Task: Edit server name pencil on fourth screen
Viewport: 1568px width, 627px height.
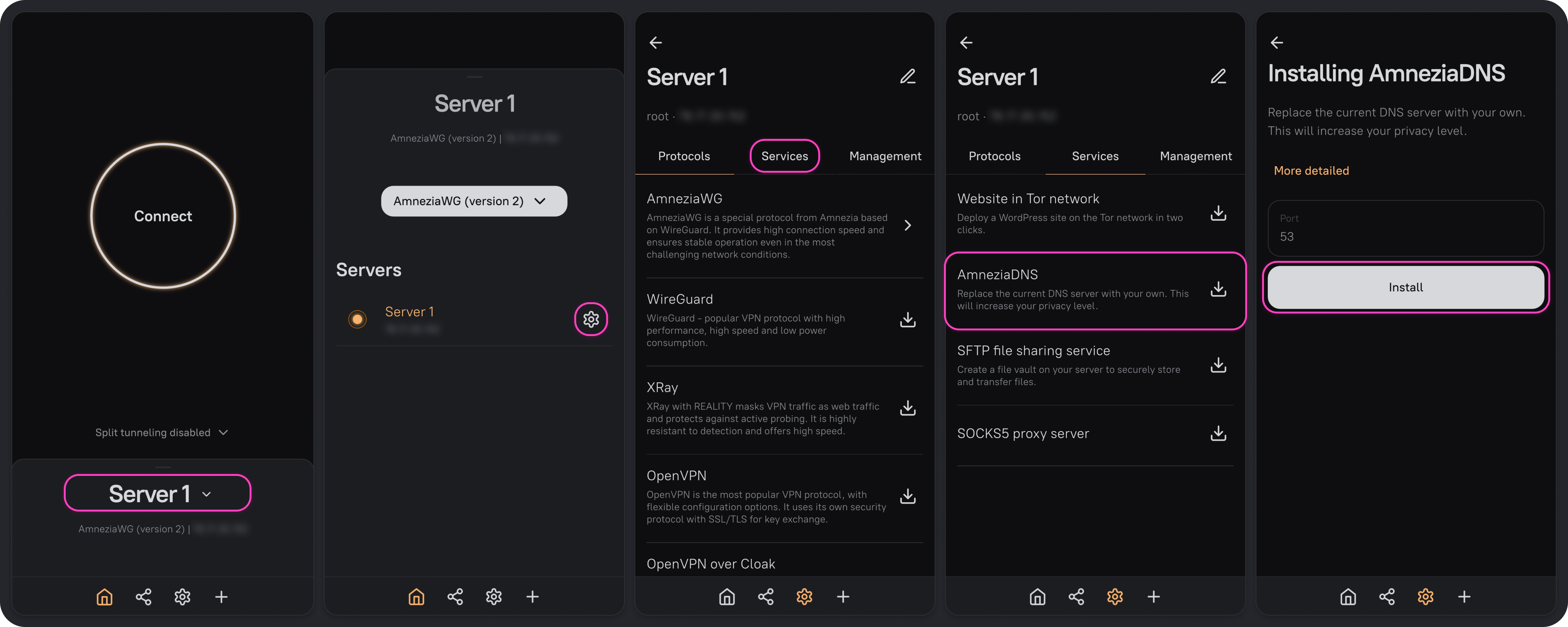Action: [1218, 77]
